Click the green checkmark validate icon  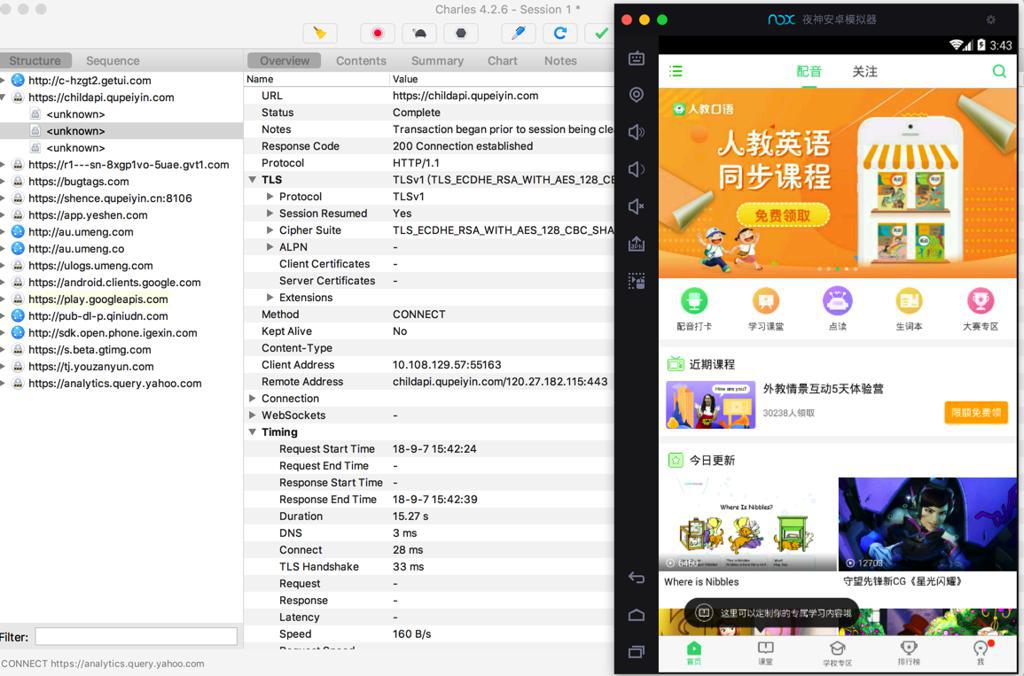coord(601,33)
